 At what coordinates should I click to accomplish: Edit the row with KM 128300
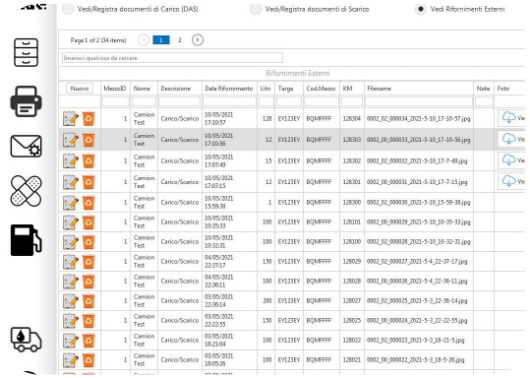(71, 203)
